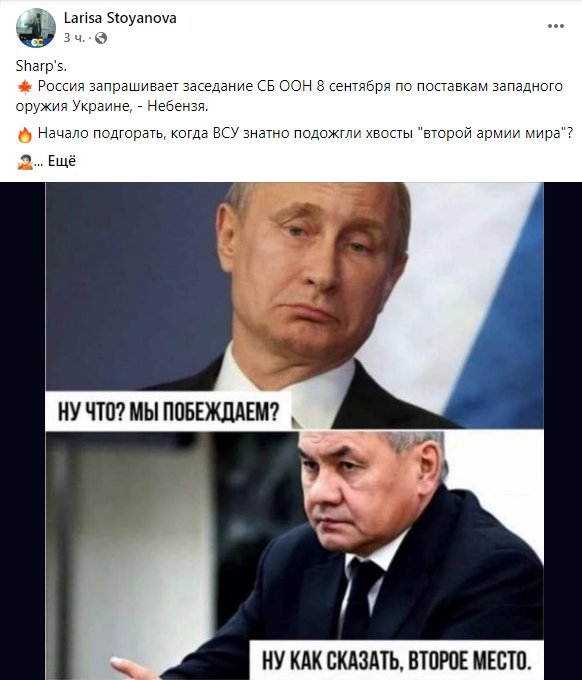Click the dark left margin beside the meme
This screenshot has width=582, height=680.
pos(23,431)
